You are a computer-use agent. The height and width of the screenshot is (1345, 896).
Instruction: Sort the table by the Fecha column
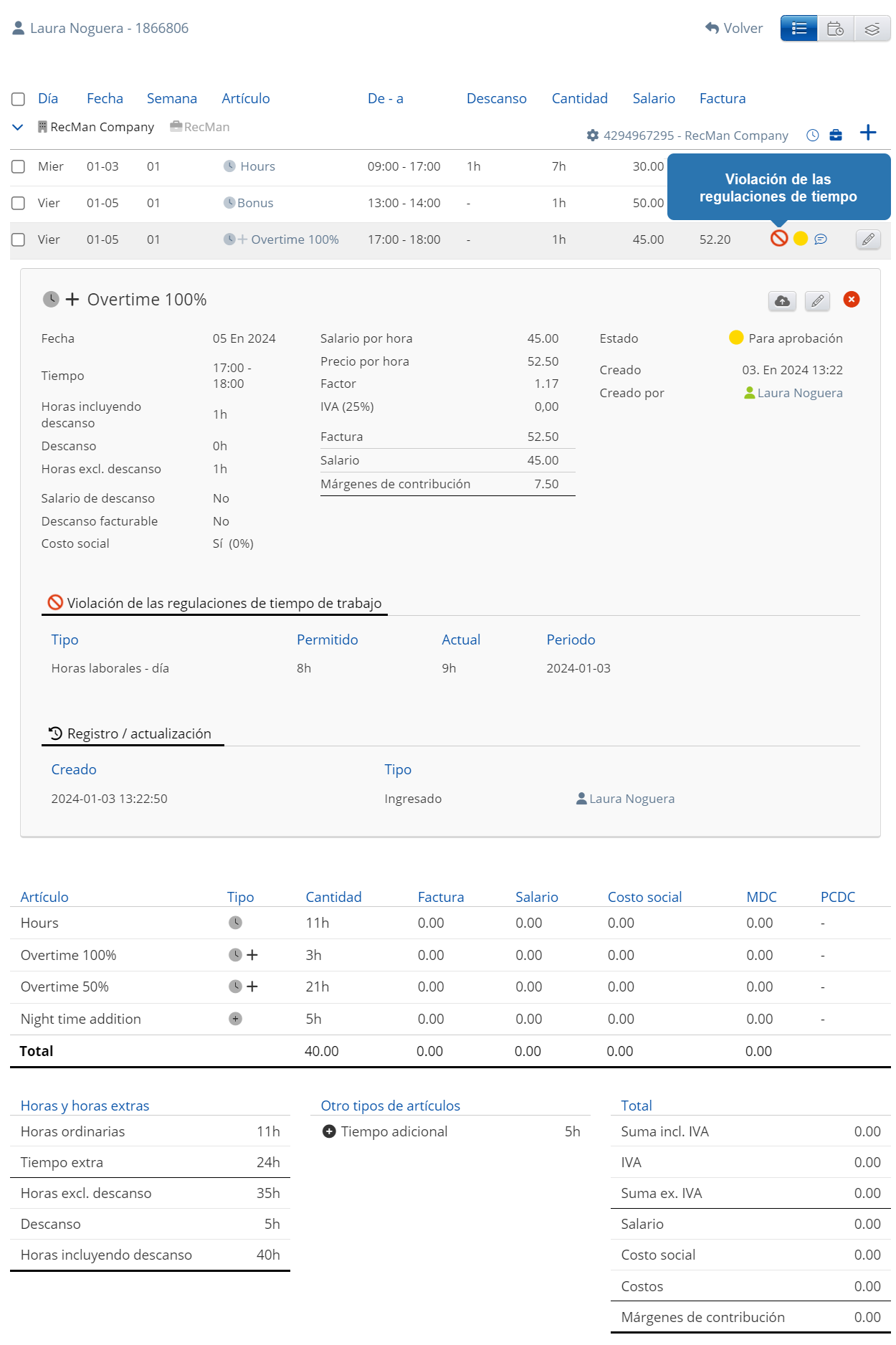tap(105, 98)
